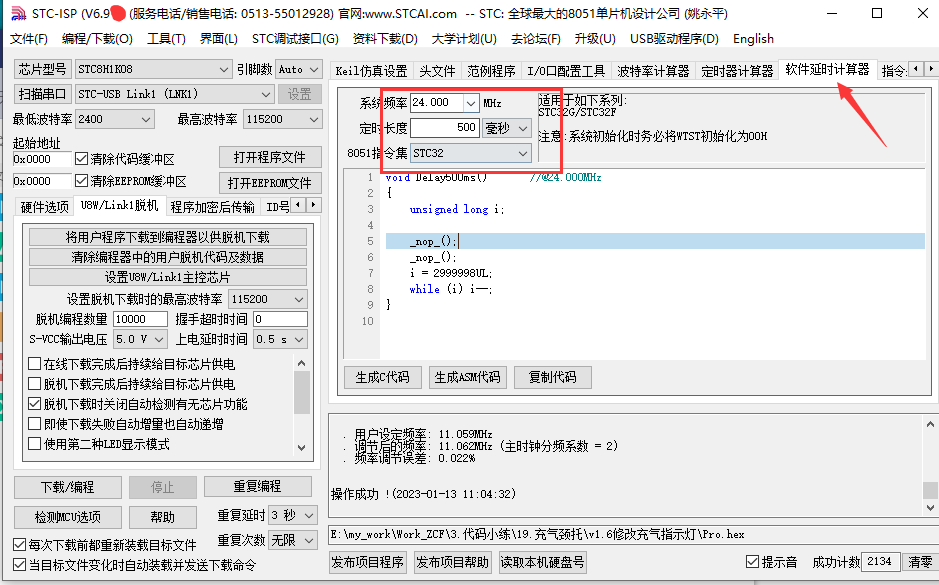Click 生成ASM代码 button
The image size is (939, 585).
pos(467,377)
